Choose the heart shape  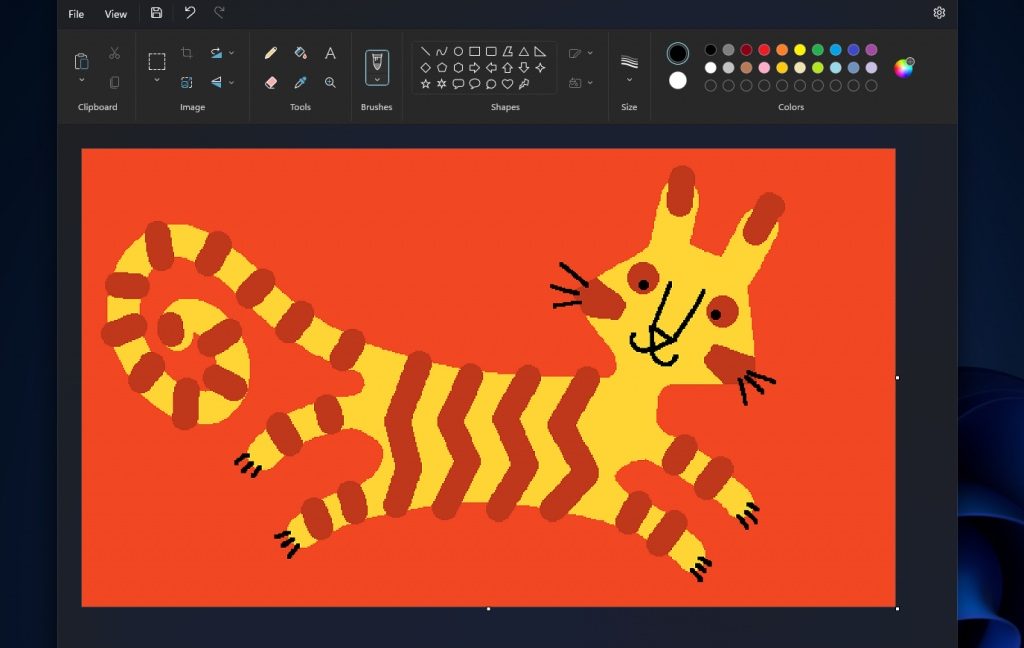click(x=507, y=84)
